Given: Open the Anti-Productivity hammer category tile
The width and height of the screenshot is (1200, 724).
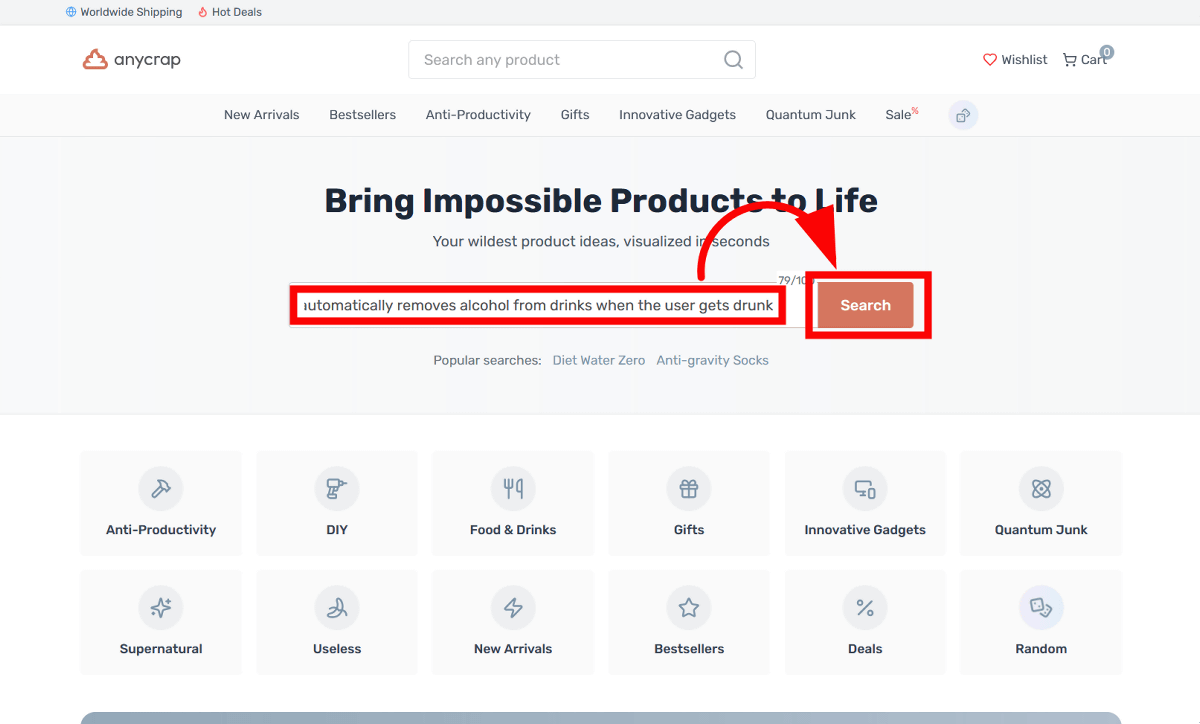Looking at the screenshot, I should point(161,503).
